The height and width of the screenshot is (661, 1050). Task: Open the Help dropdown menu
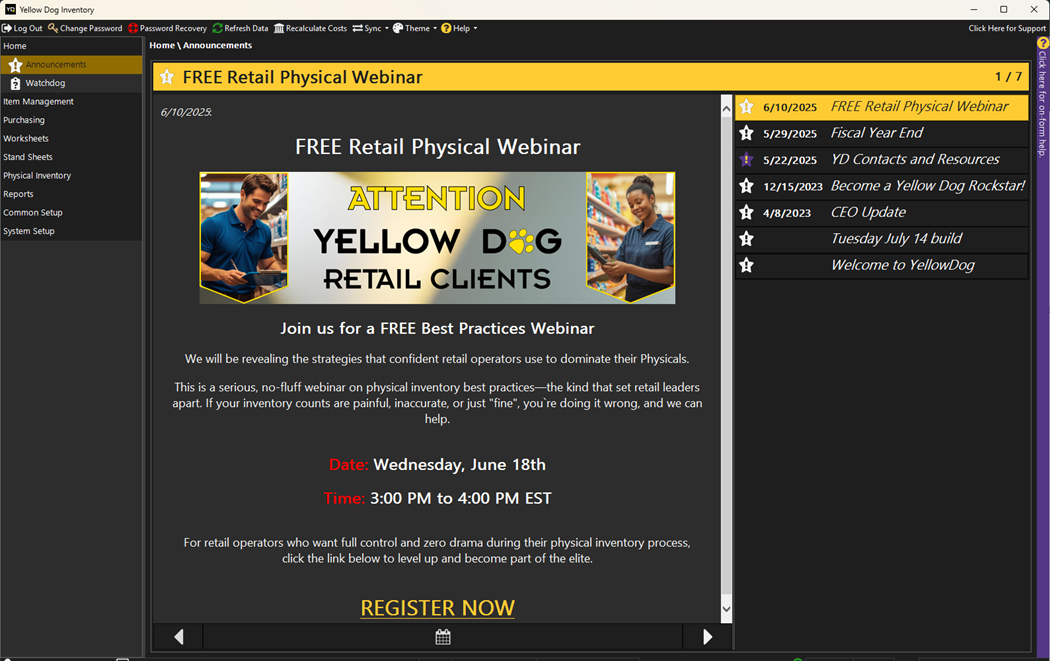[x=459, y=28]
